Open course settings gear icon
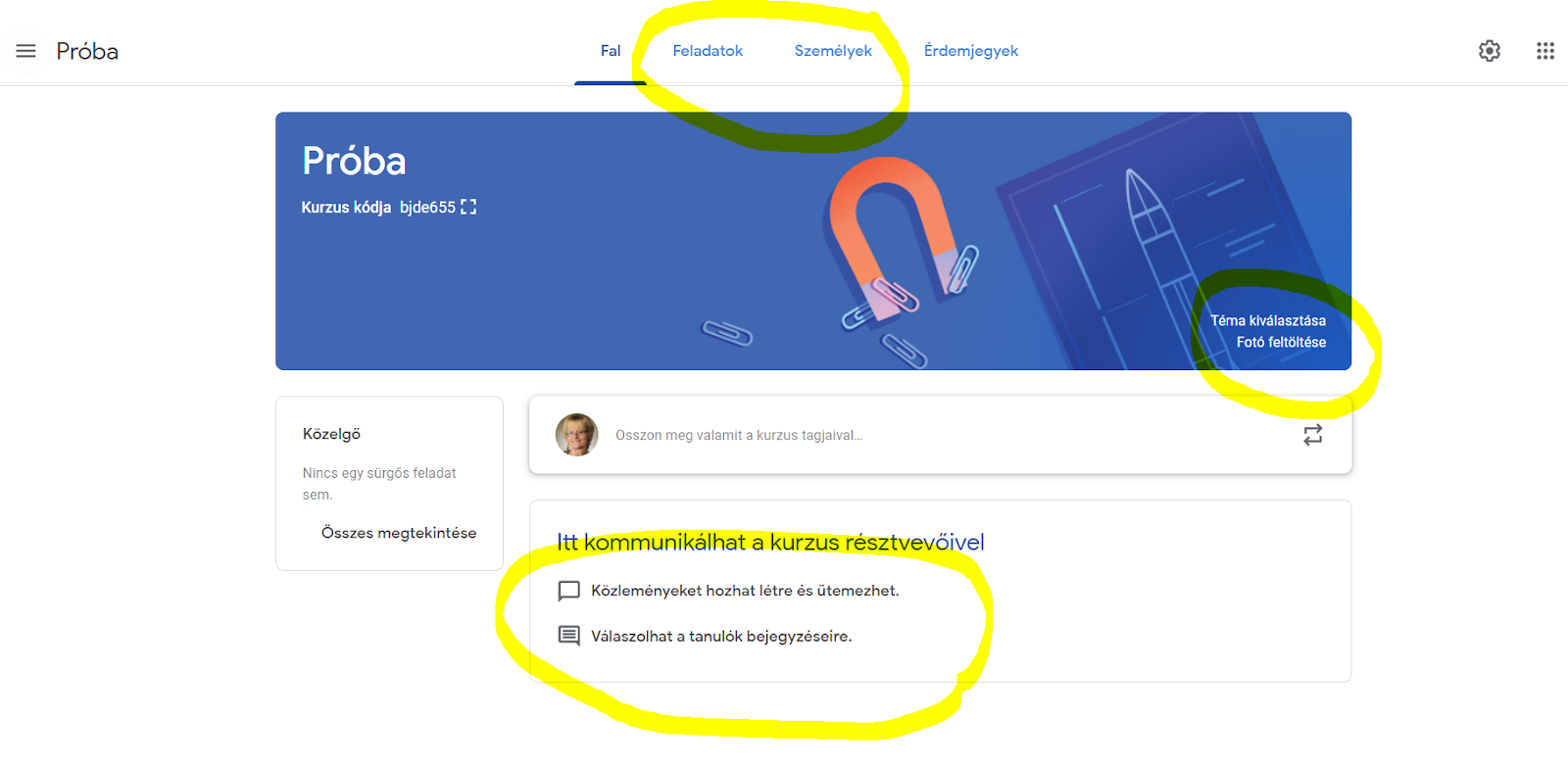The height and width of the screenshot is (762, 1568). tap(1489, 51)
